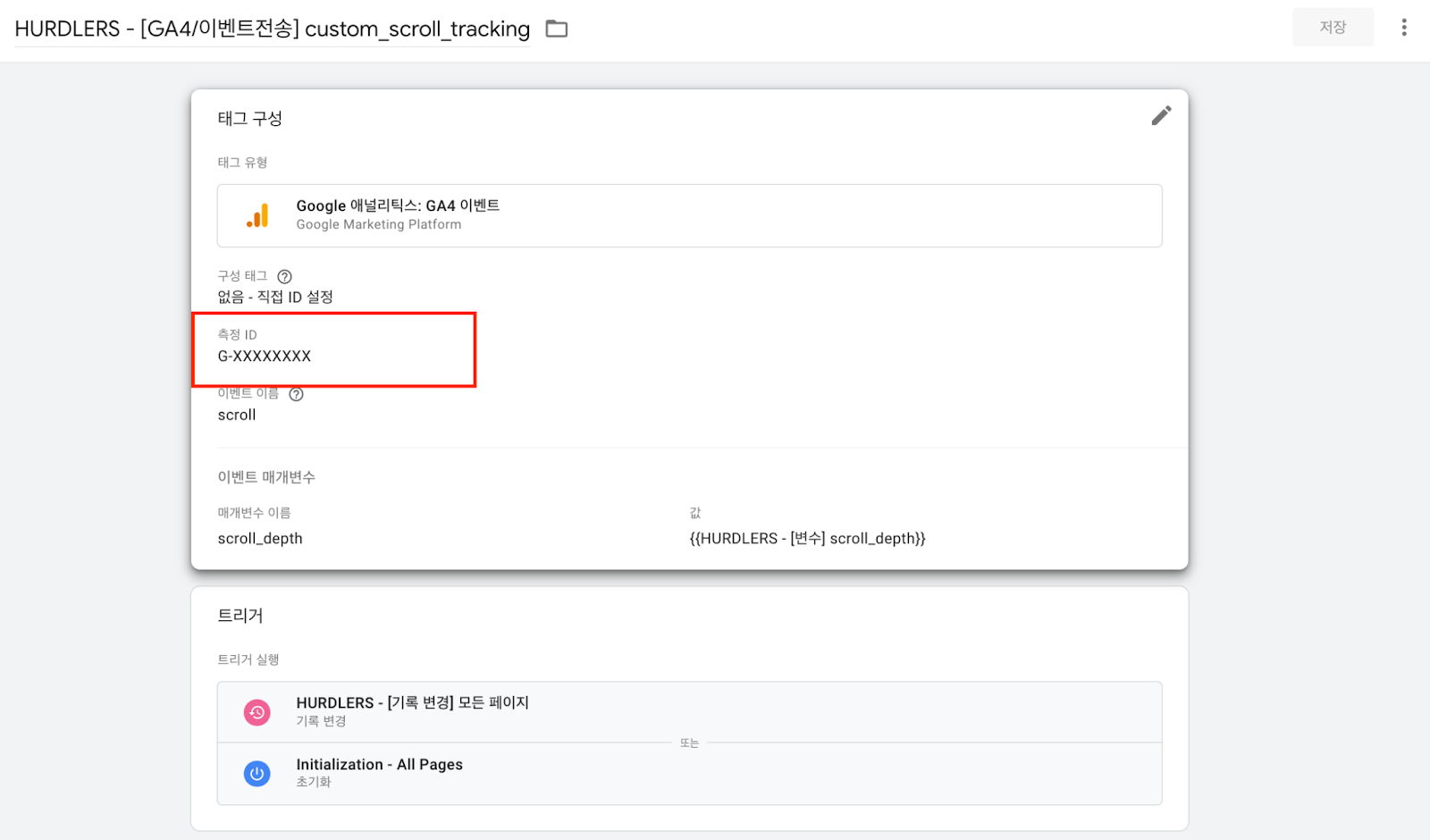Edit the tag name custom_scroll_tracking title
1430x840 pixels.
point(273,29)
